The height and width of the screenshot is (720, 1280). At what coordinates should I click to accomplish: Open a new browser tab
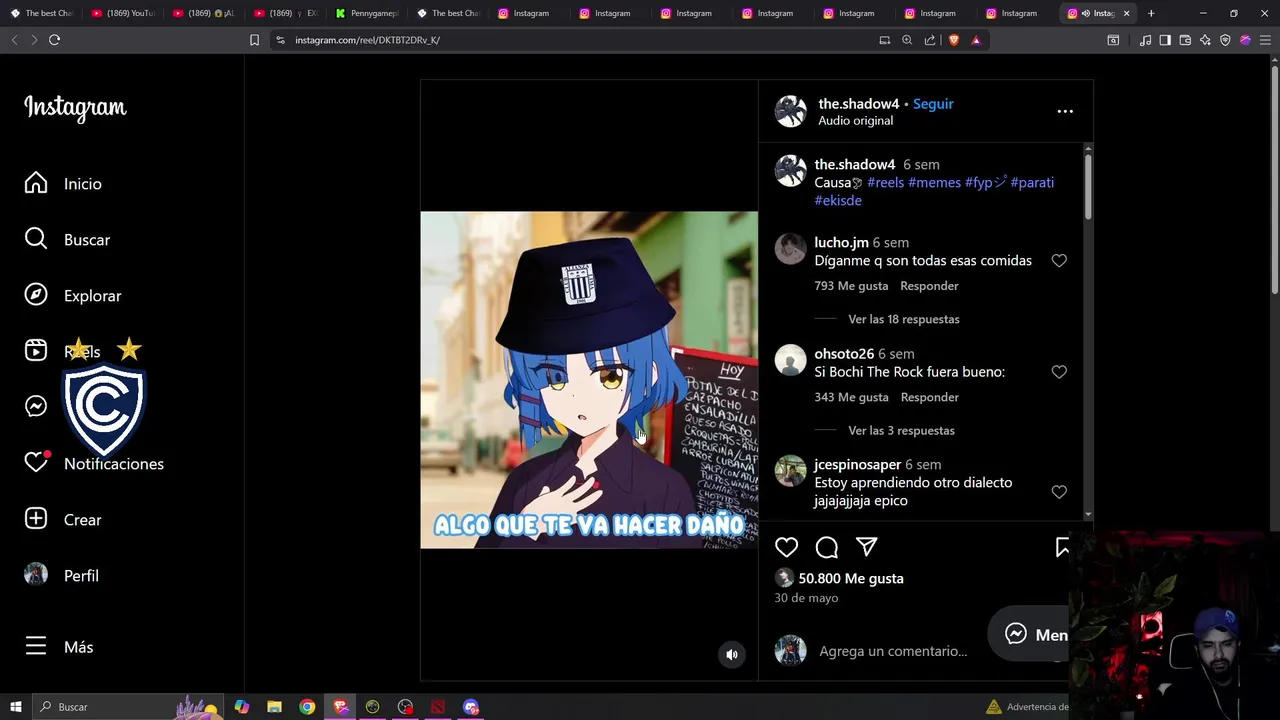click(x=1151, y=13)
